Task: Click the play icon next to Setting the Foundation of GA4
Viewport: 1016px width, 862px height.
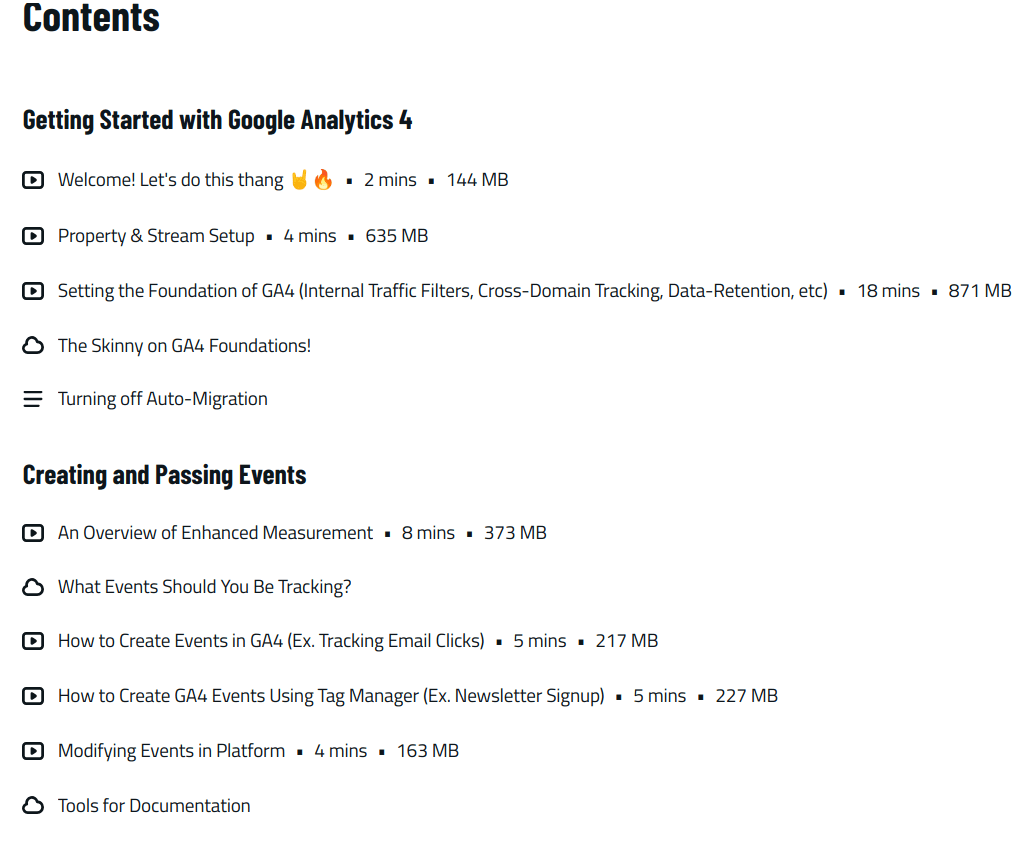Action: click(33, 291)
